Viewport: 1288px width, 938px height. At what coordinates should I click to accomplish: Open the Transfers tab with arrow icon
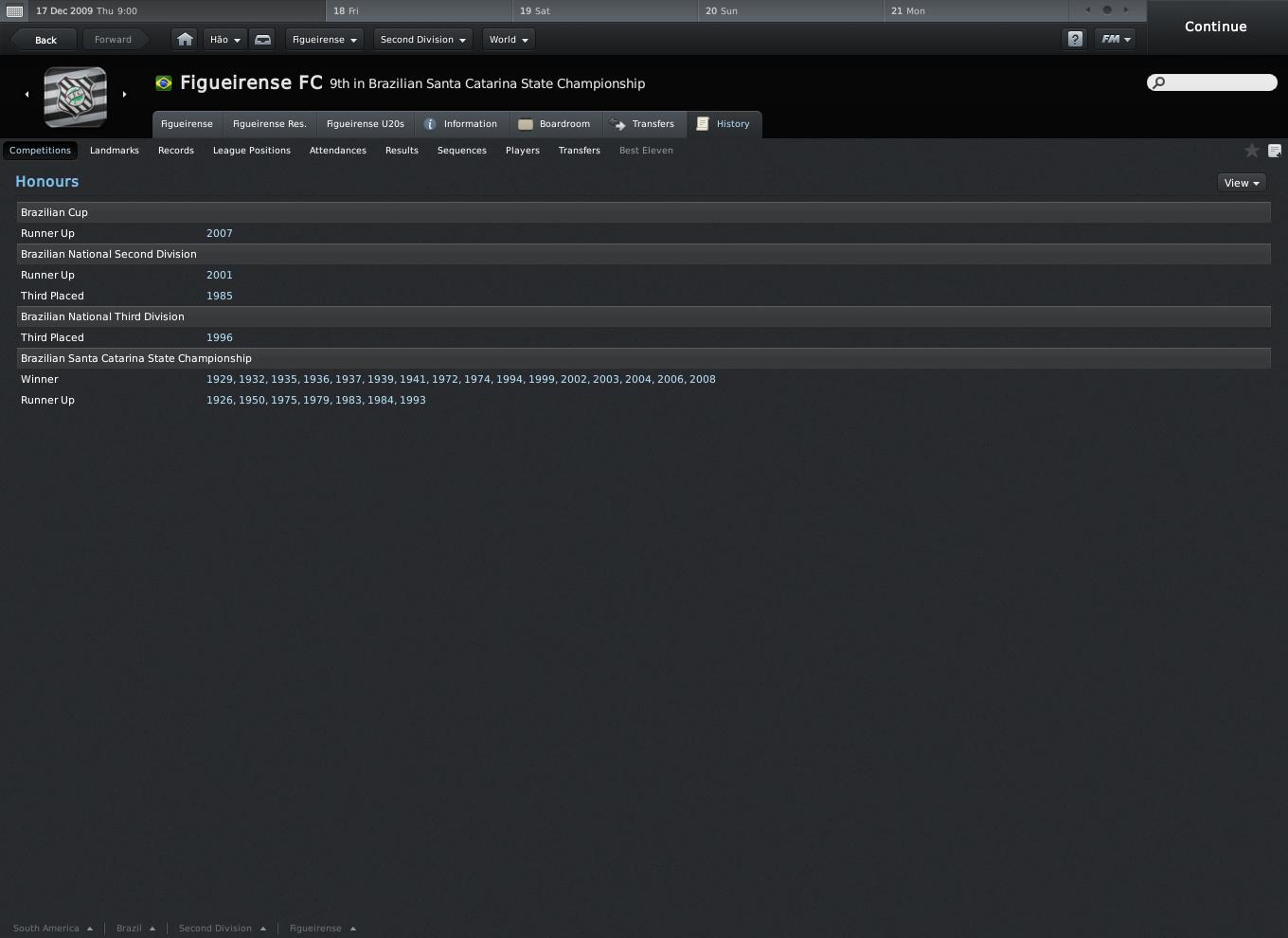point(643,124)
